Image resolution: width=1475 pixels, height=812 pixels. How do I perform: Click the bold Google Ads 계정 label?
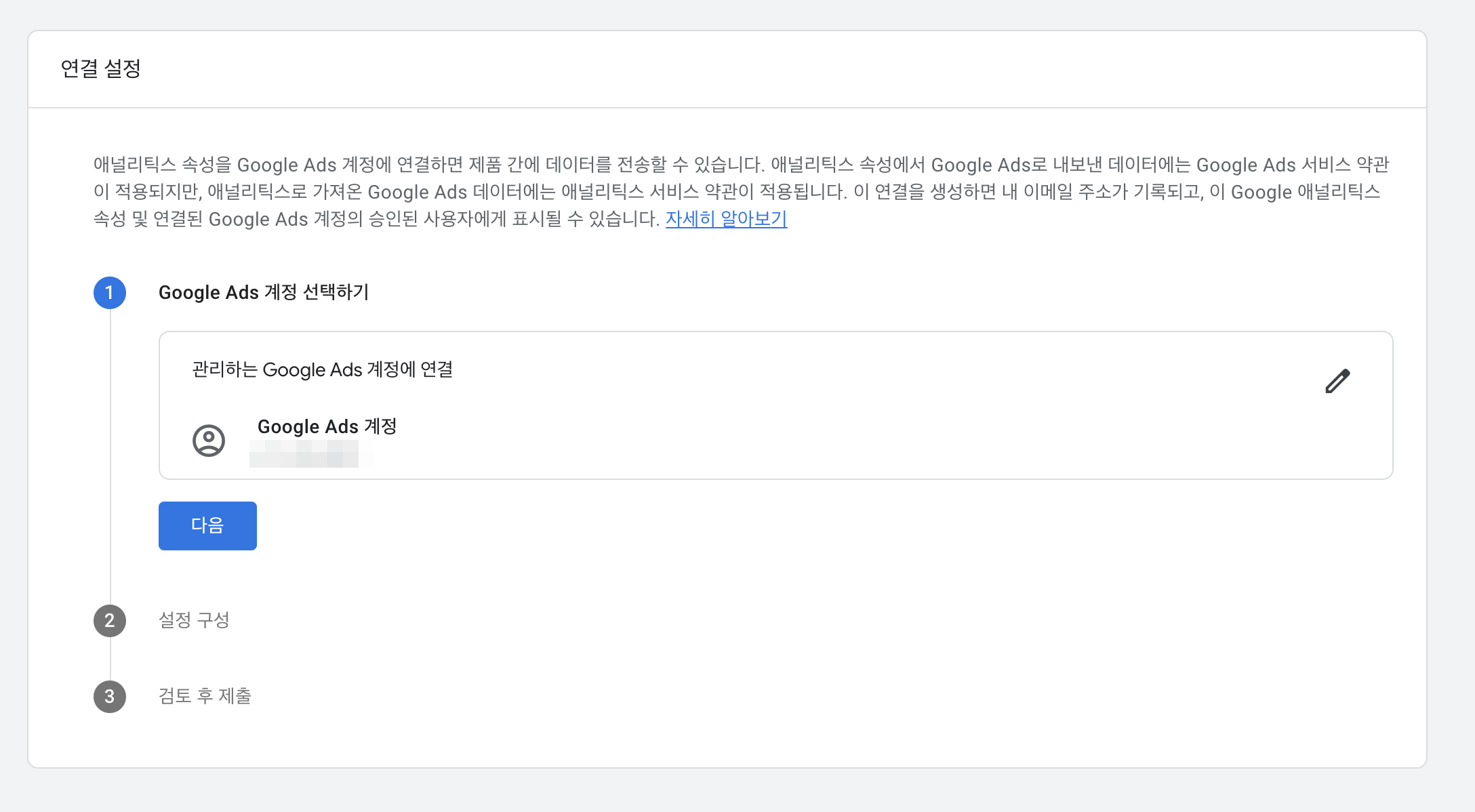click(x=327, y=426)
